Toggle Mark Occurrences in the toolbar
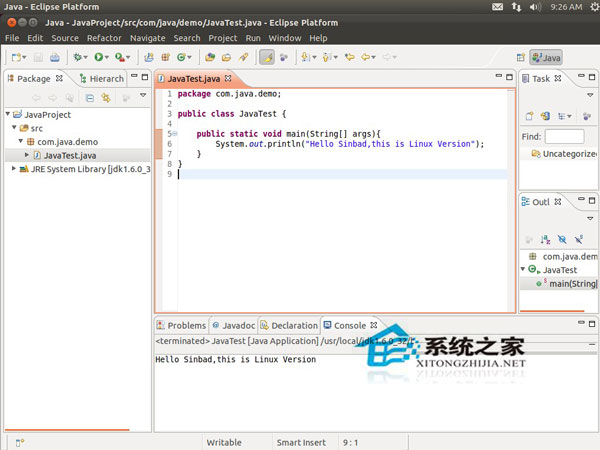This screenshot has height=450, width=600. [x=267, y=57]
